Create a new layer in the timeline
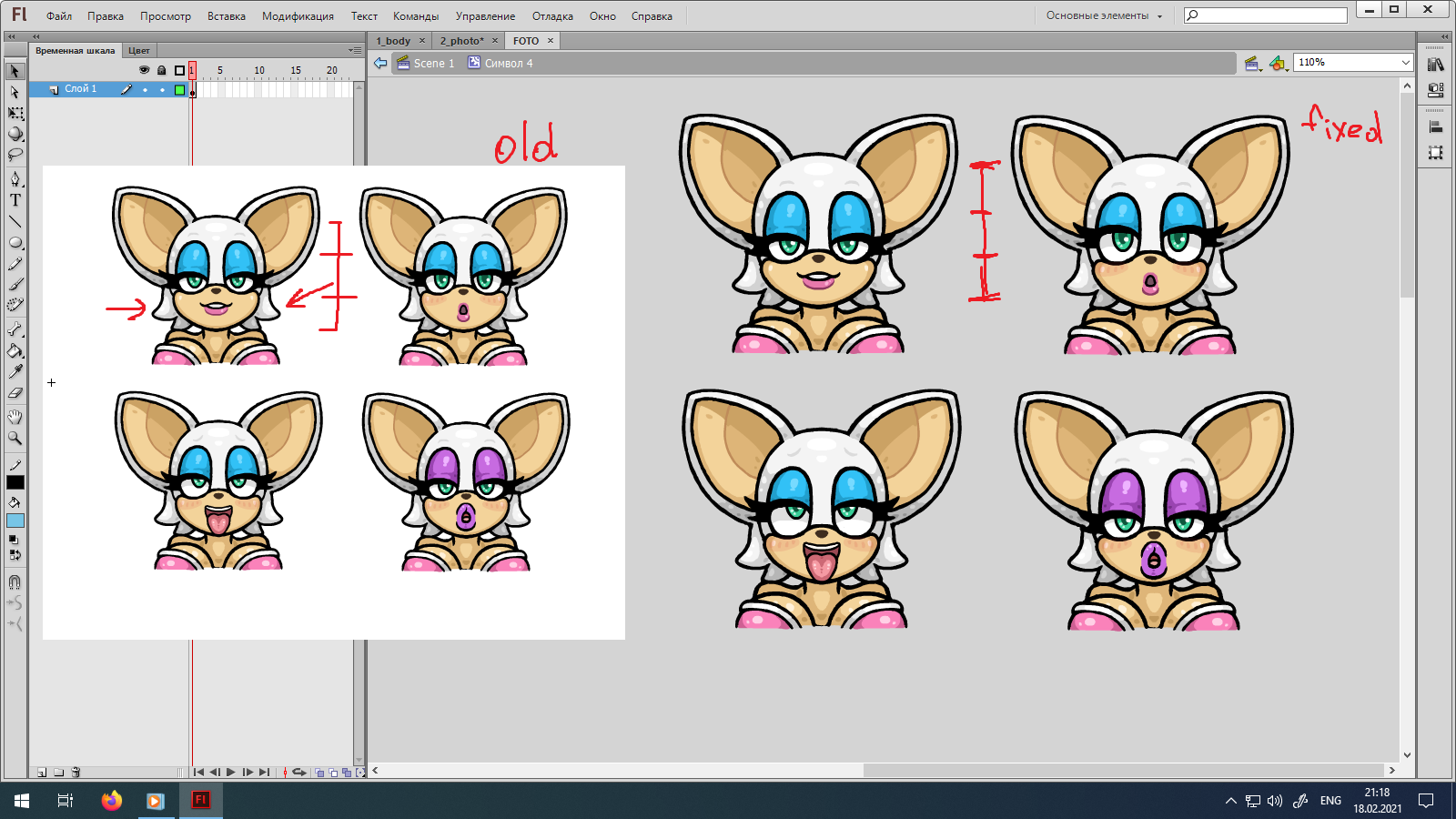Image resolution: width=1456 pixels, height=819 pixels. [42, 773]
